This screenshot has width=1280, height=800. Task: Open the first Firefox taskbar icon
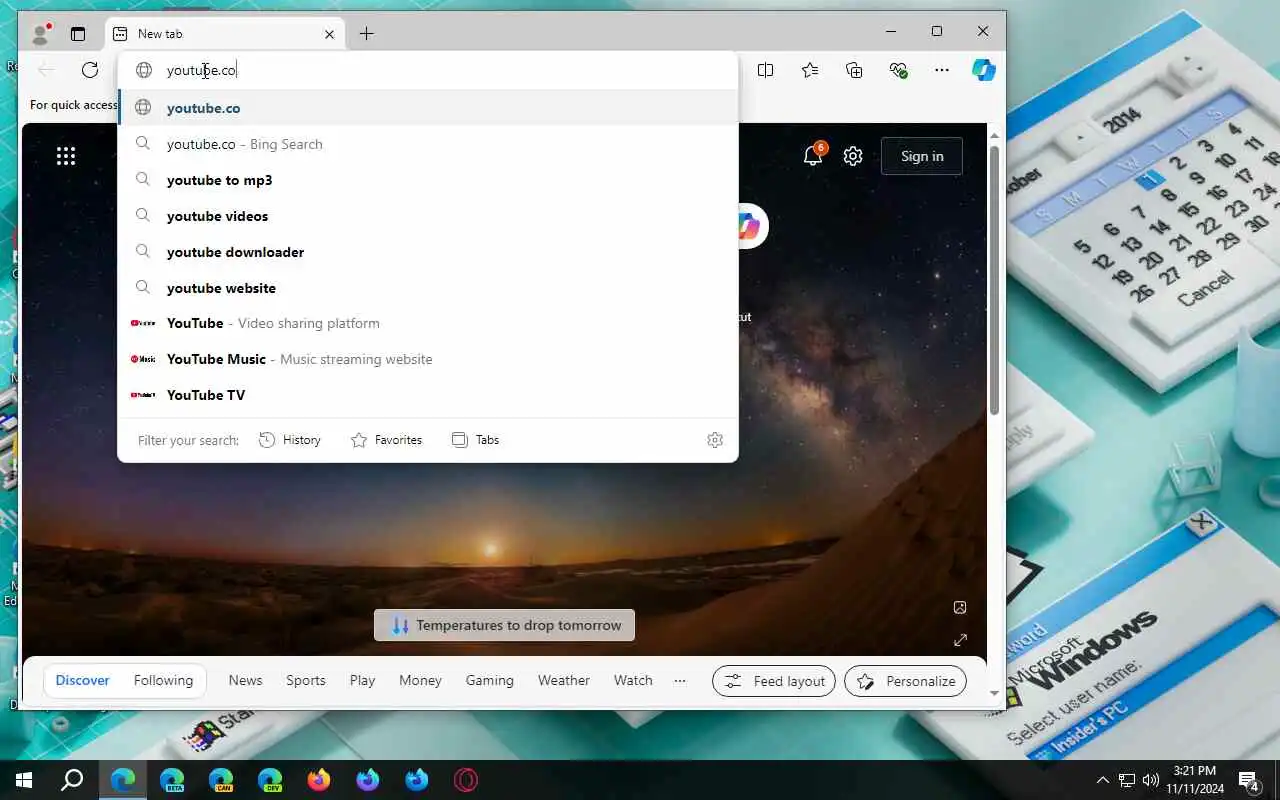click(319, 780)
